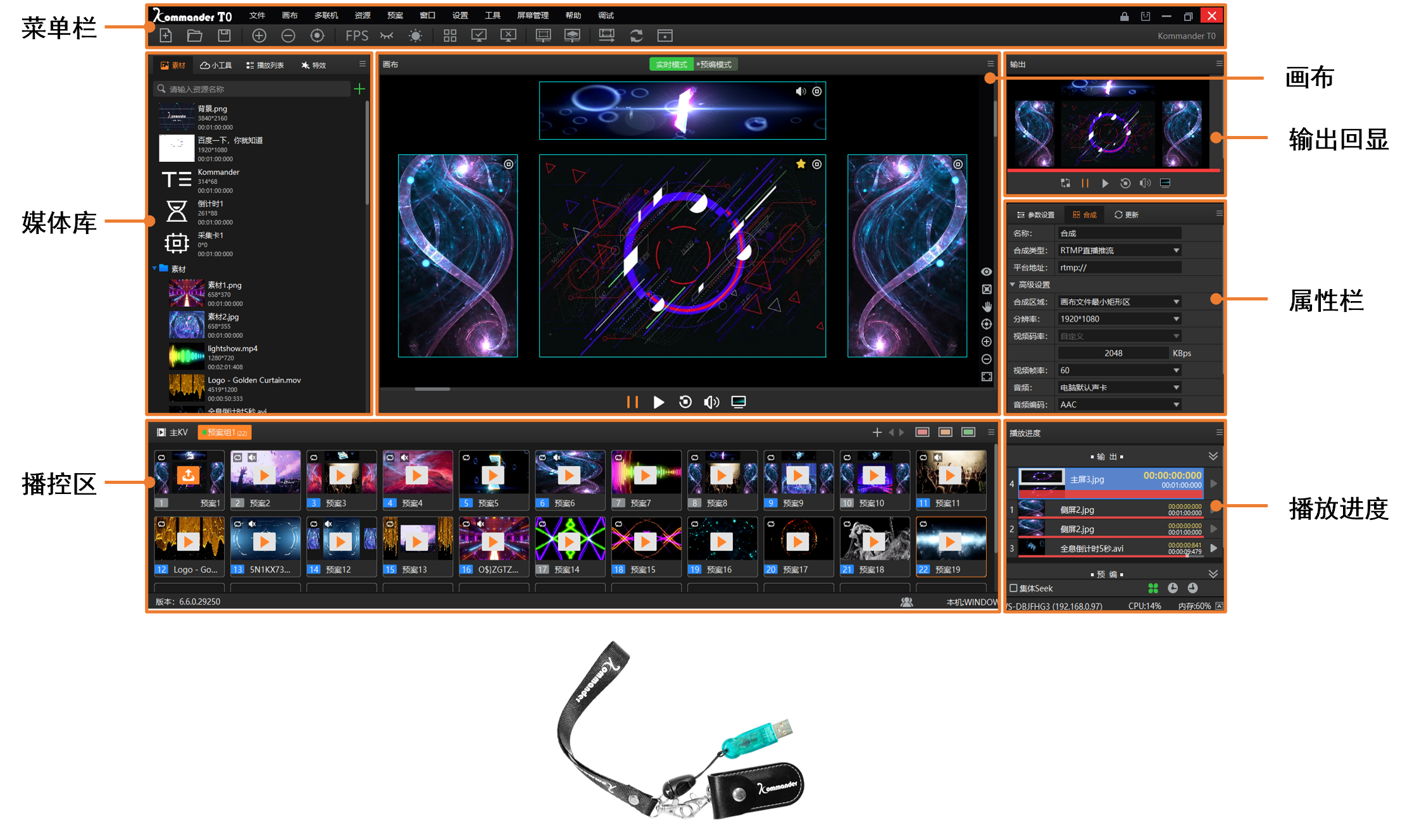1412x840 pixels.
Task: Click the sync refresh toolbar icon
Action: (636, 36)
